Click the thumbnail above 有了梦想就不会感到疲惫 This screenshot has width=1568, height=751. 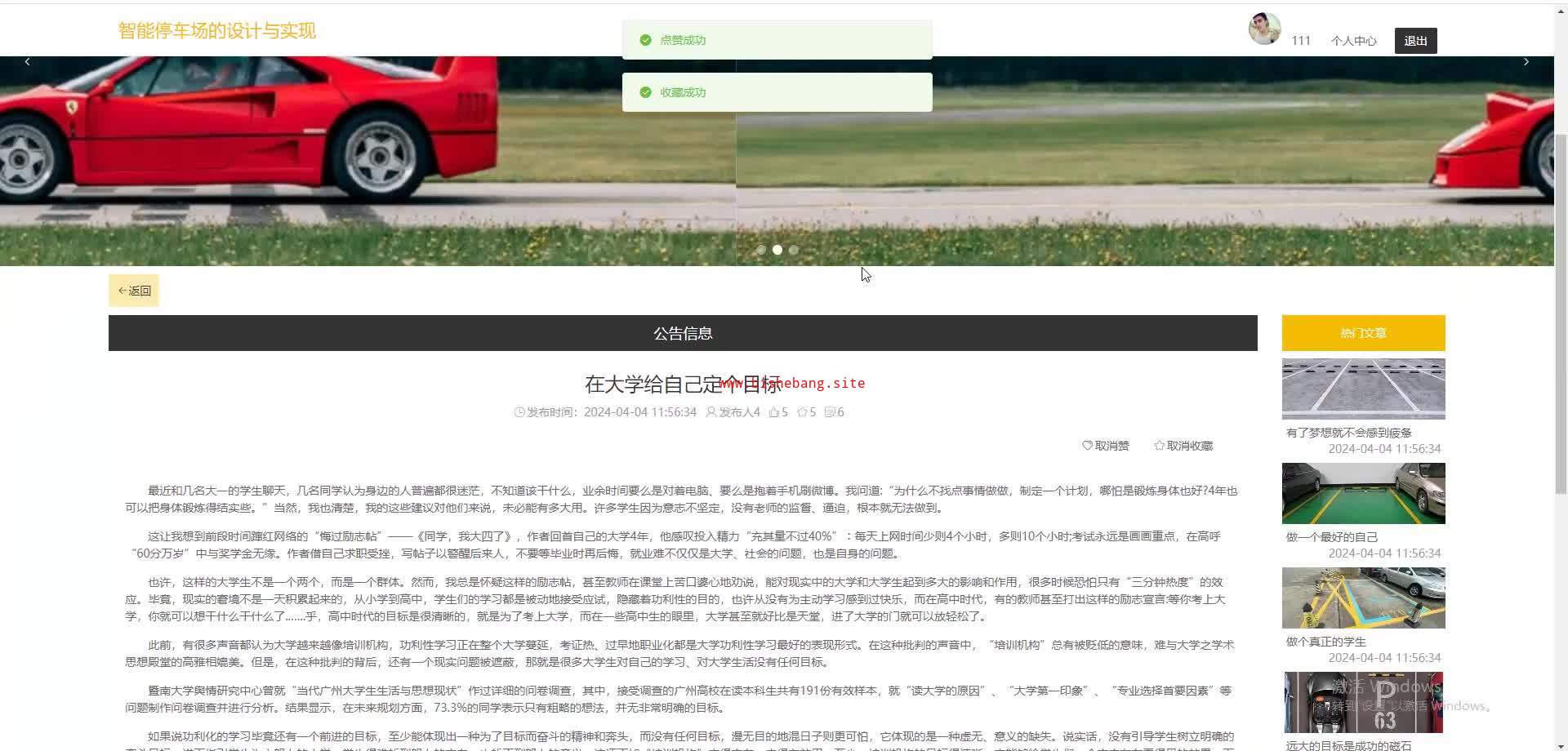[x=1364, y=389]
